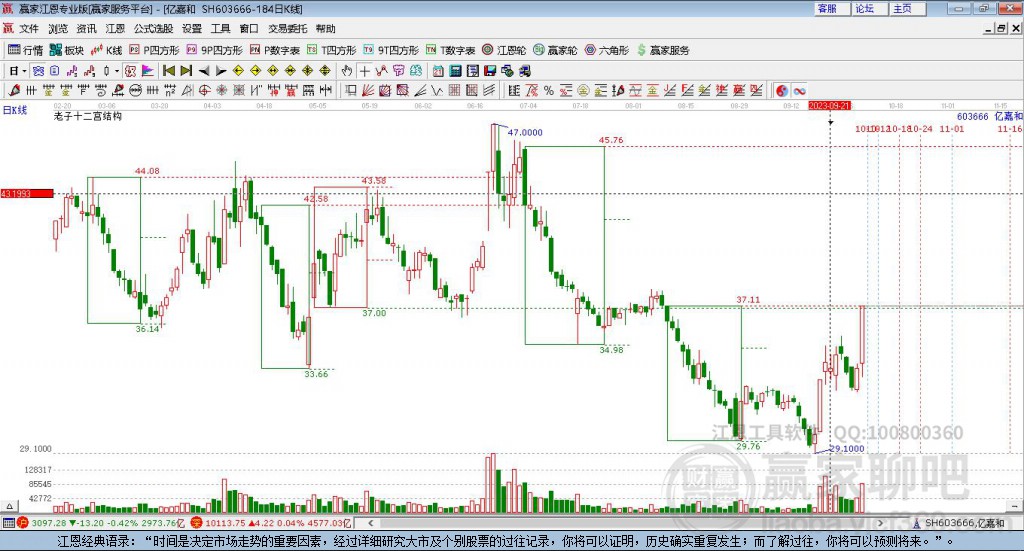
Task: Expand the candlestick style dropdown arrow
Action: [x=117, y=71]
